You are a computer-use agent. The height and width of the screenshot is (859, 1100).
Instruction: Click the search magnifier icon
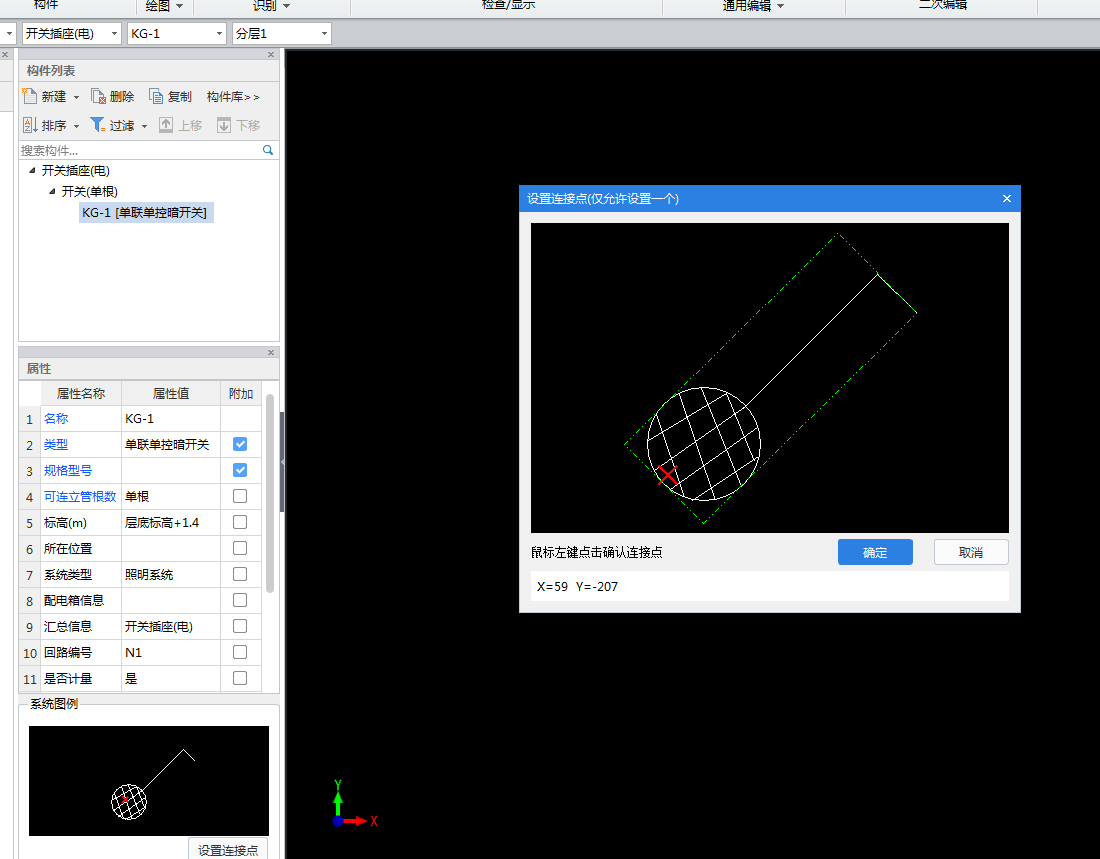(x=268, y=149)
